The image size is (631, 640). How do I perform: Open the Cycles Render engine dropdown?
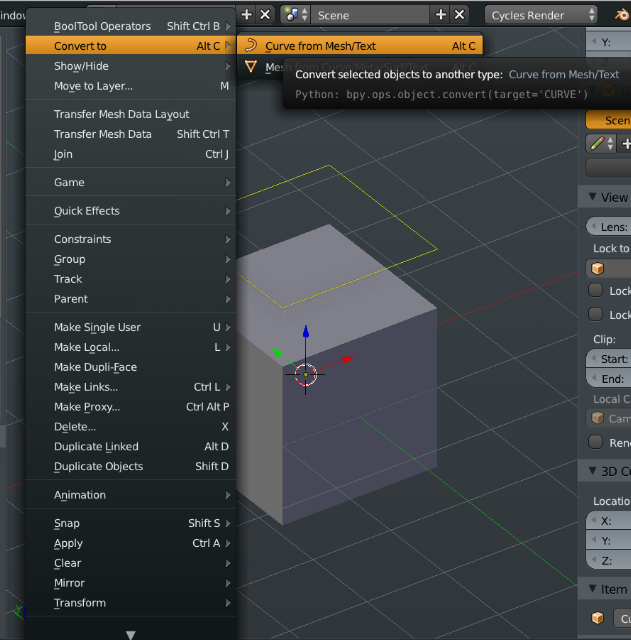pyautogui.click(x=541, y=15)
